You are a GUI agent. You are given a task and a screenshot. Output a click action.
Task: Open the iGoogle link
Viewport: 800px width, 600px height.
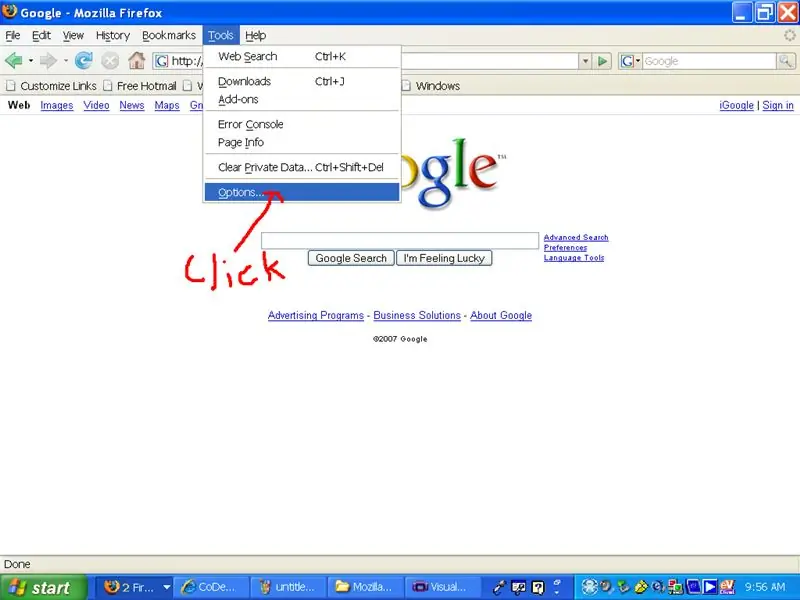click(x=736, y=105)
